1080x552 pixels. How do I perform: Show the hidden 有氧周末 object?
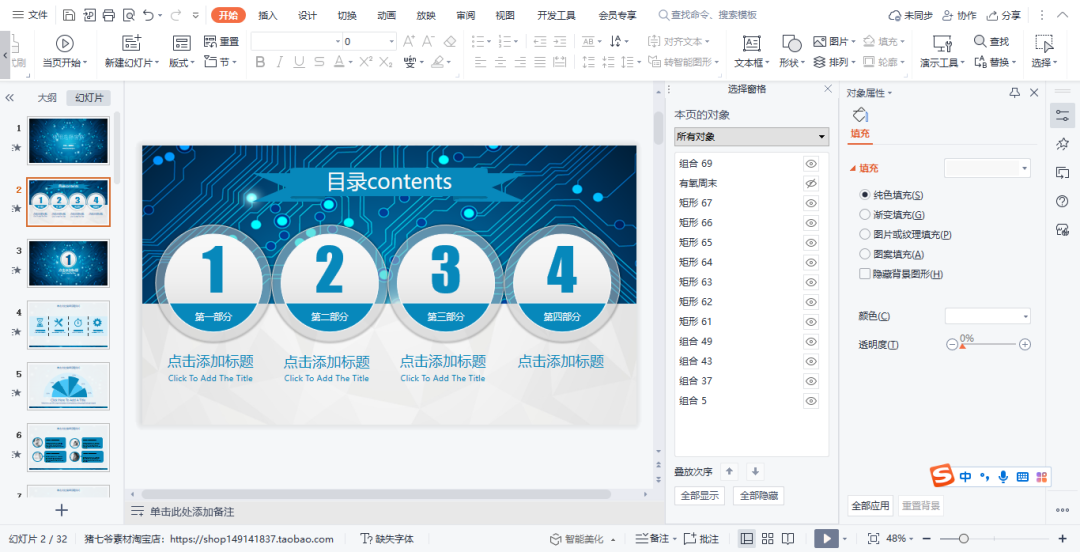pyautogui.click(x=811, y=183)
